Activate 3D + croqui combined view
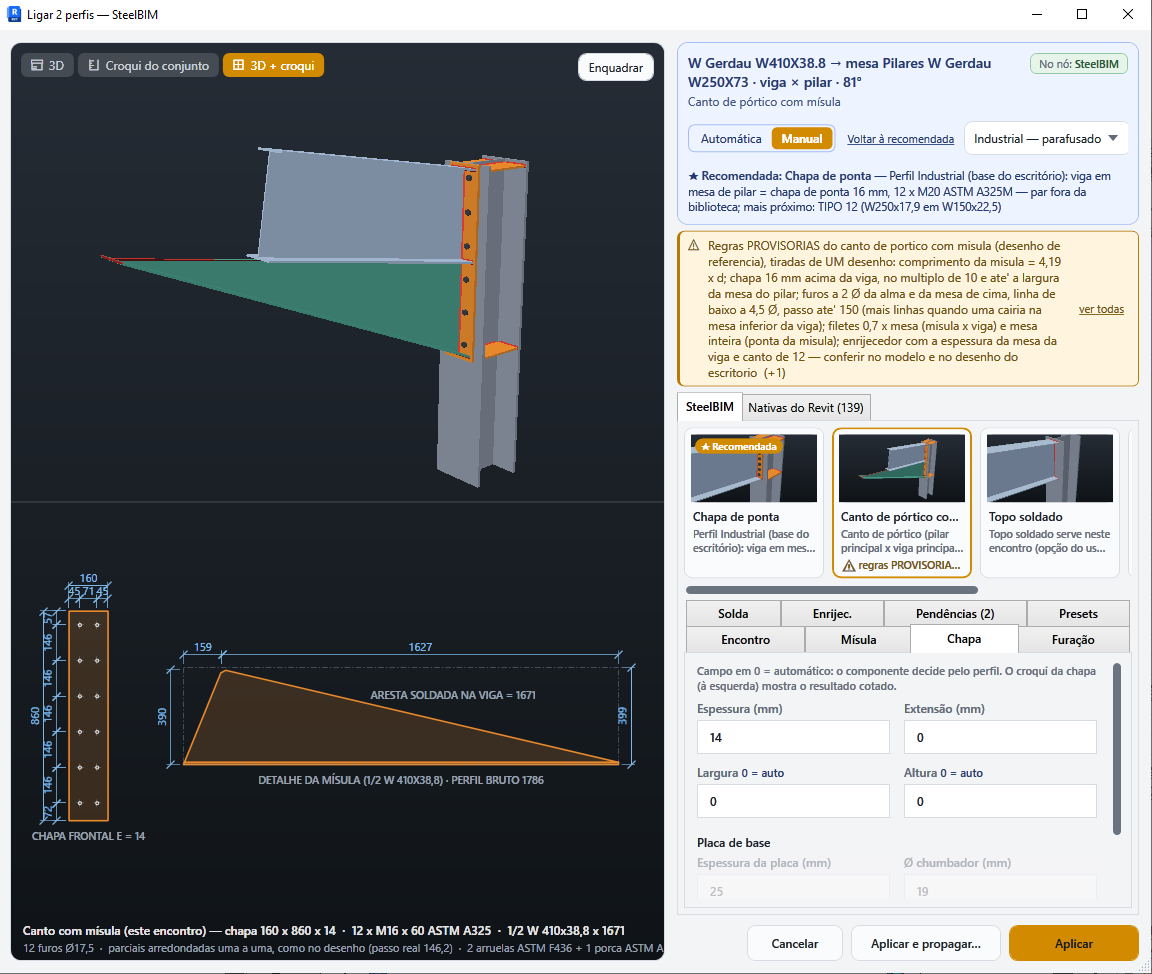Viewport: 1152px width, 974px height. pyautogui.click(x=273, y=65)
